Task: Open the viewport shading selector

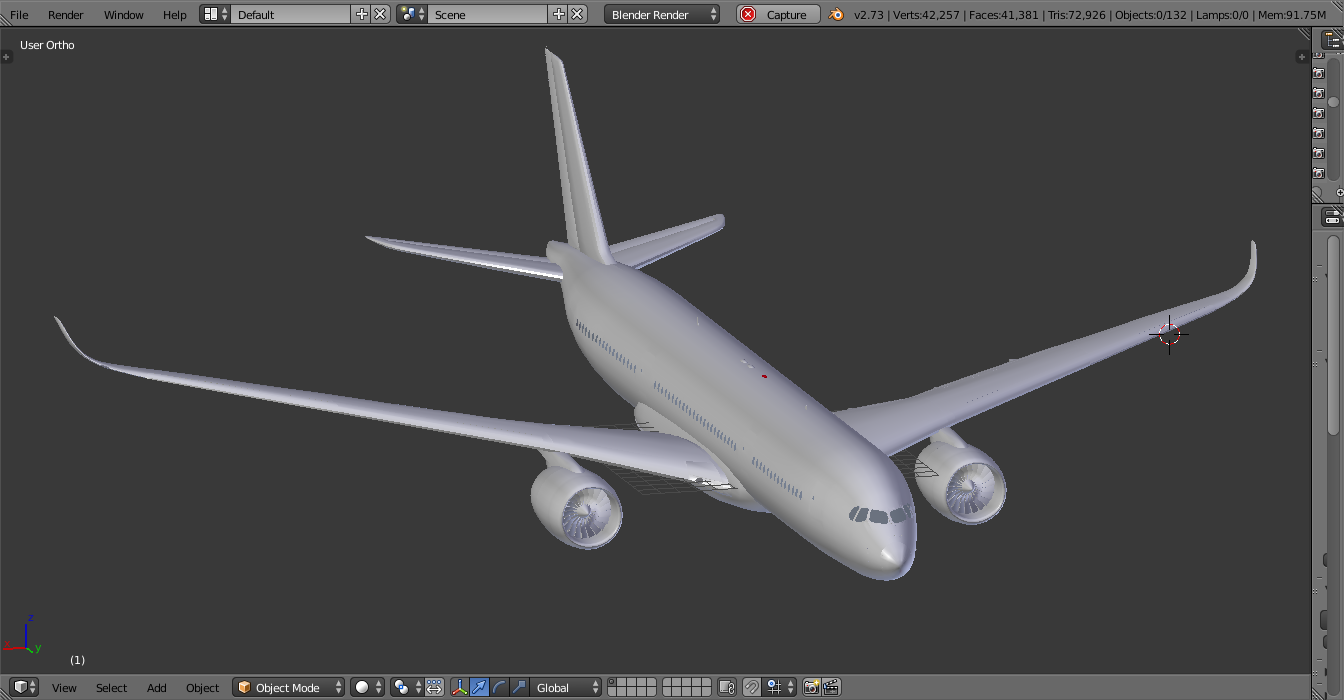Action: tap(368, 687)
